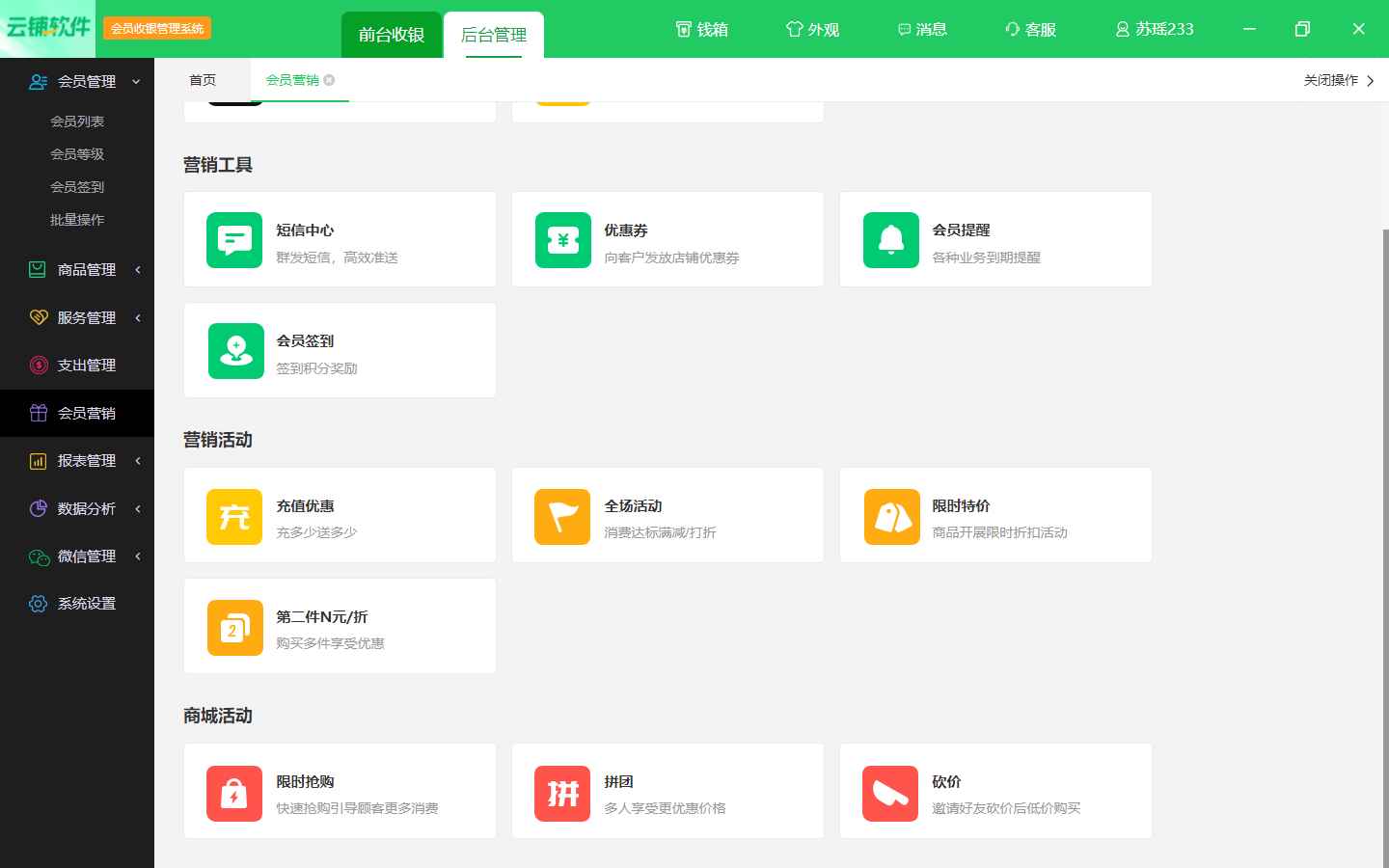Open the 短信中心 green message icon

click(234, 240)
